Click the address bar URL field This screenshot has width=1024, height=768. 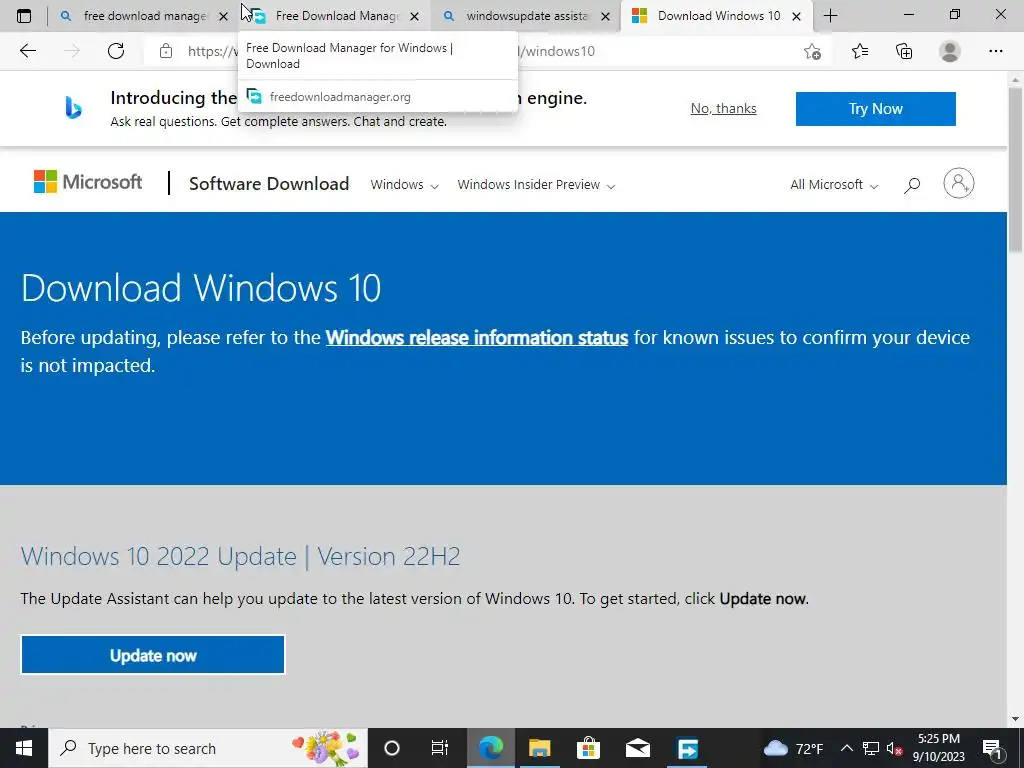point(487,51)
